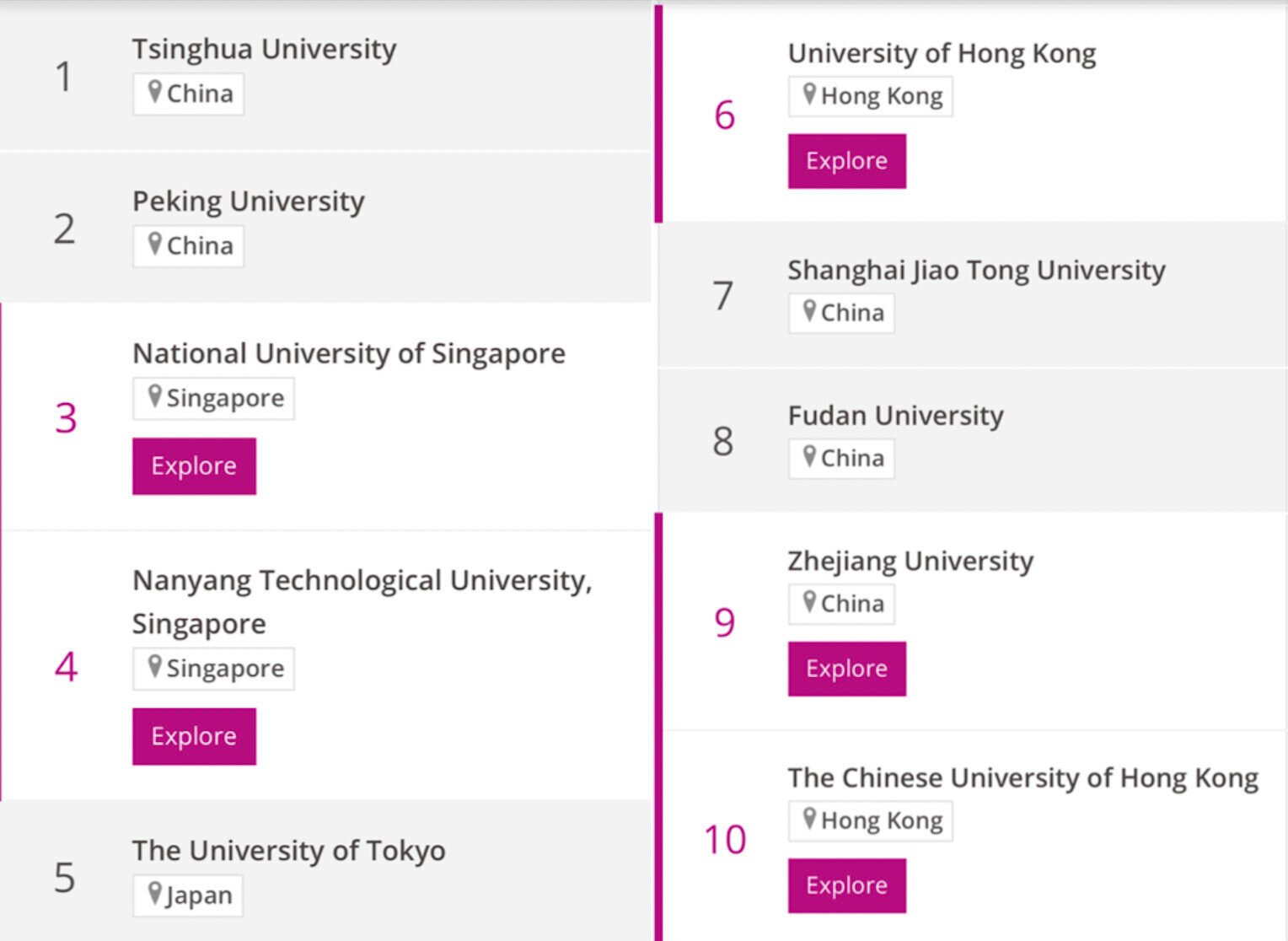1288x941 pixels.
Task: Click the rank number 10
Action: coord(725,840)
